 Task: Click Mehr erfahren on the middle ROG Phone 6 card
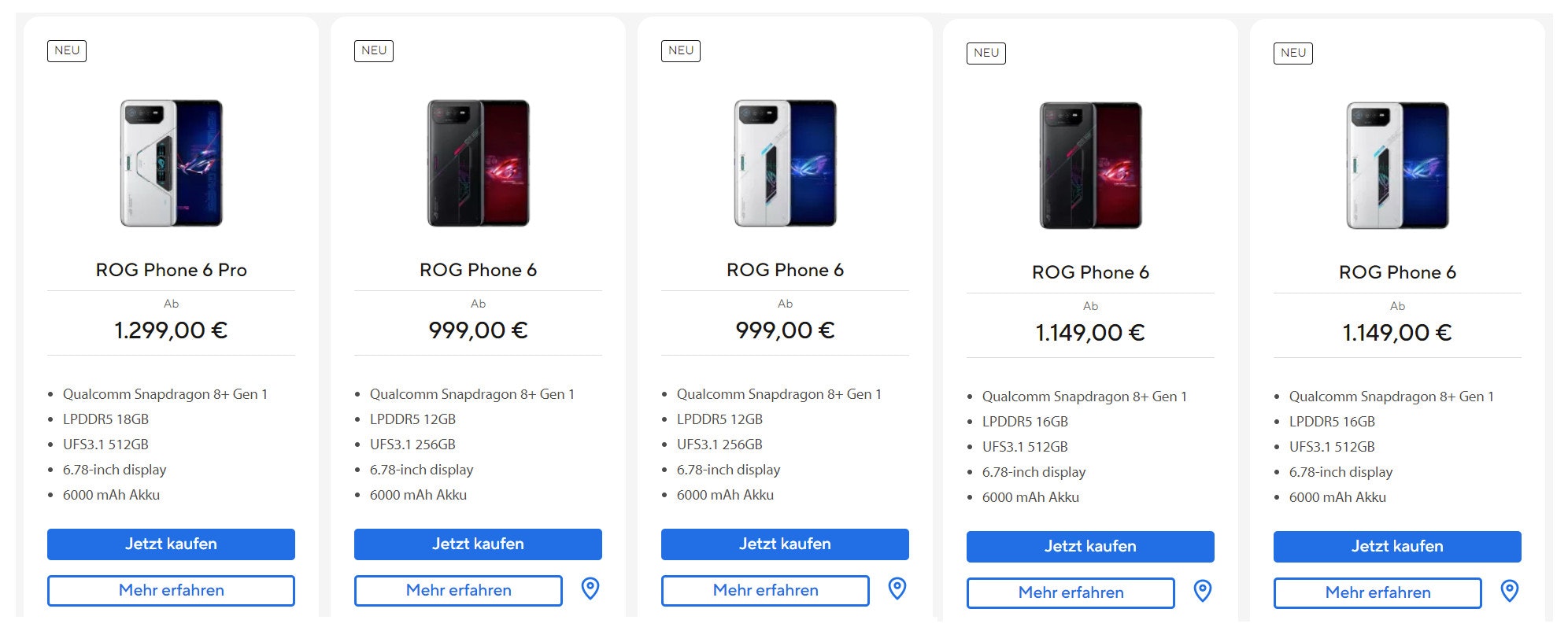765,590
